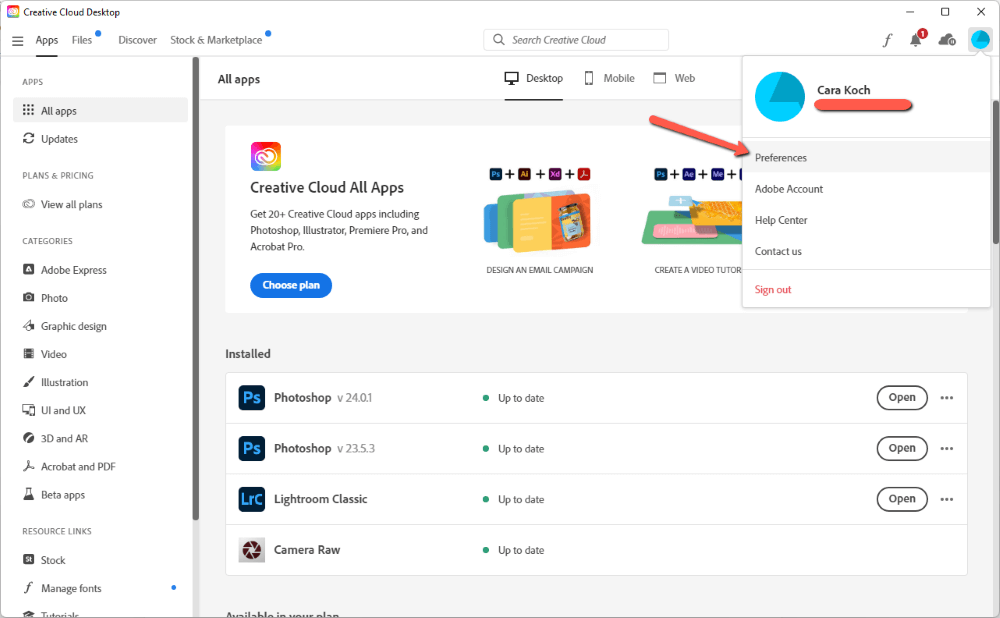Select Contact us in profile menu
Screen dimensions: 1000x618
(866, 251)
